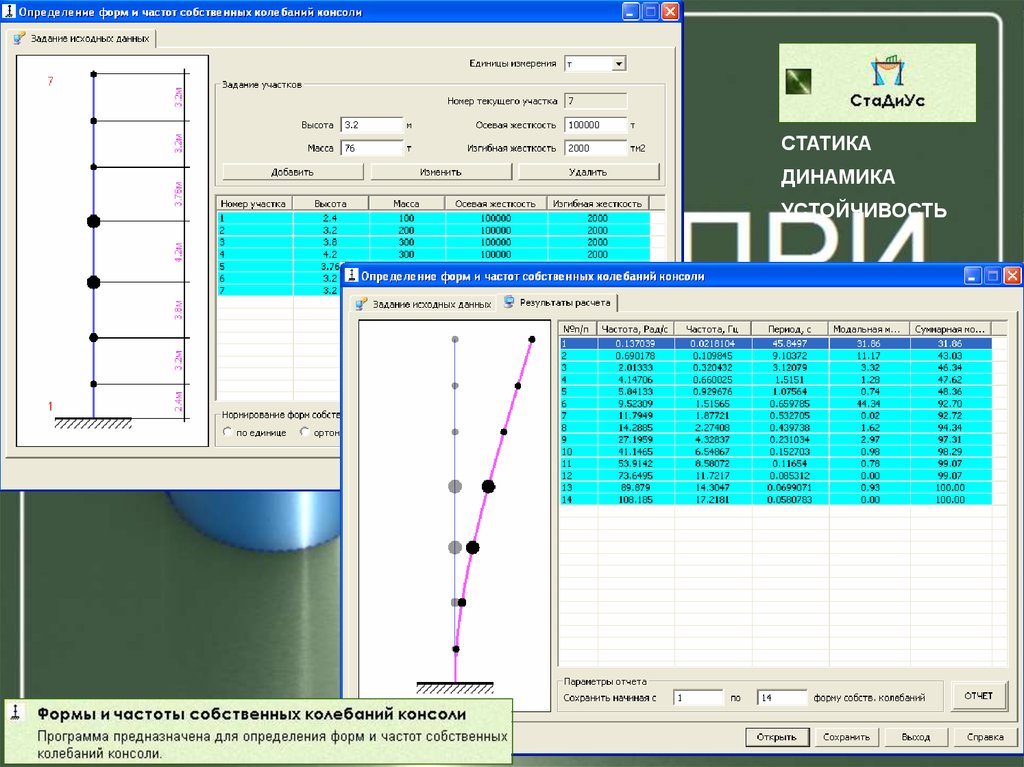Click the top large mass node on the console diagram
Viewport: 1024px width, 767px height.
pos(94,221)
